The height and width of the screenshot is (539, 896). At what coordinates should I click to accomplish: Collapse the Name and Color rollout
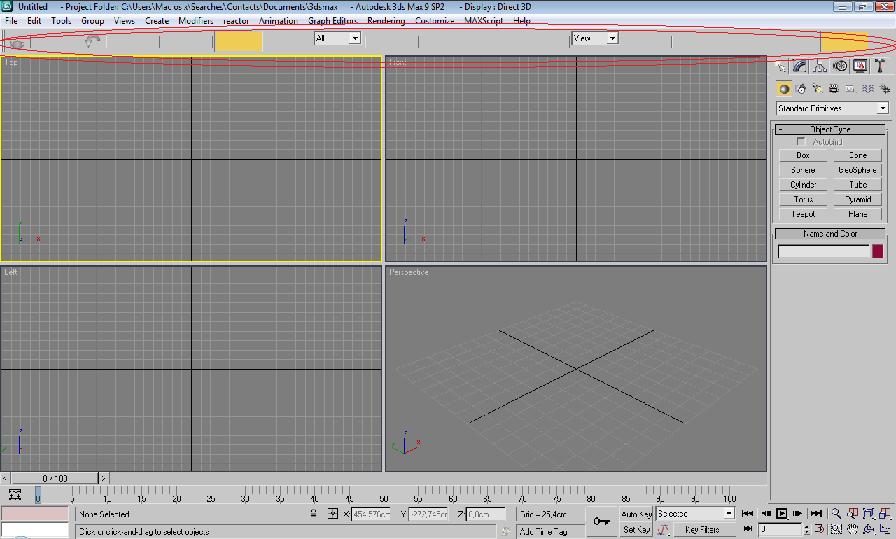(x=830, y=234)
